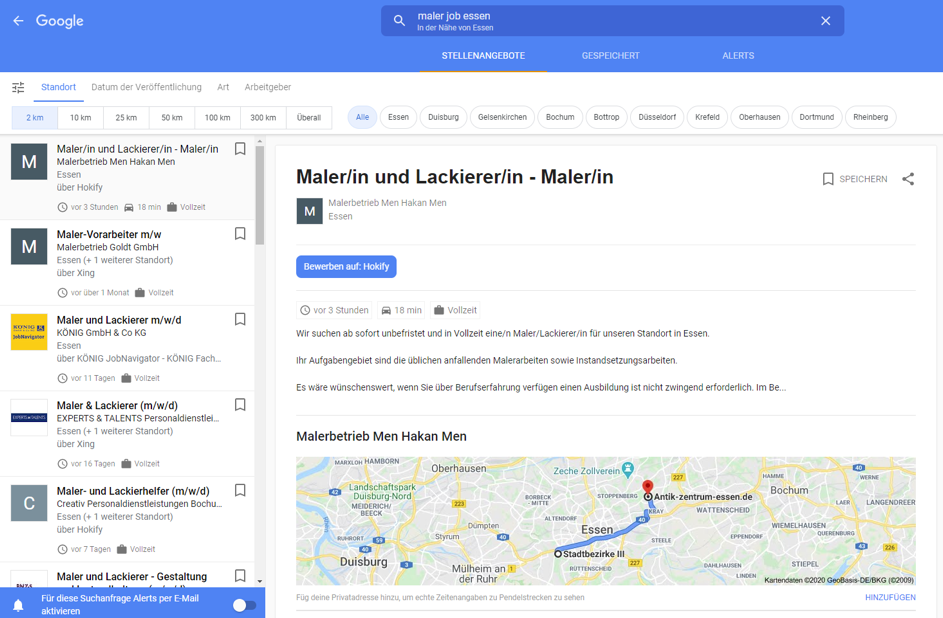Click the share icon in job details

pos(908,179)
